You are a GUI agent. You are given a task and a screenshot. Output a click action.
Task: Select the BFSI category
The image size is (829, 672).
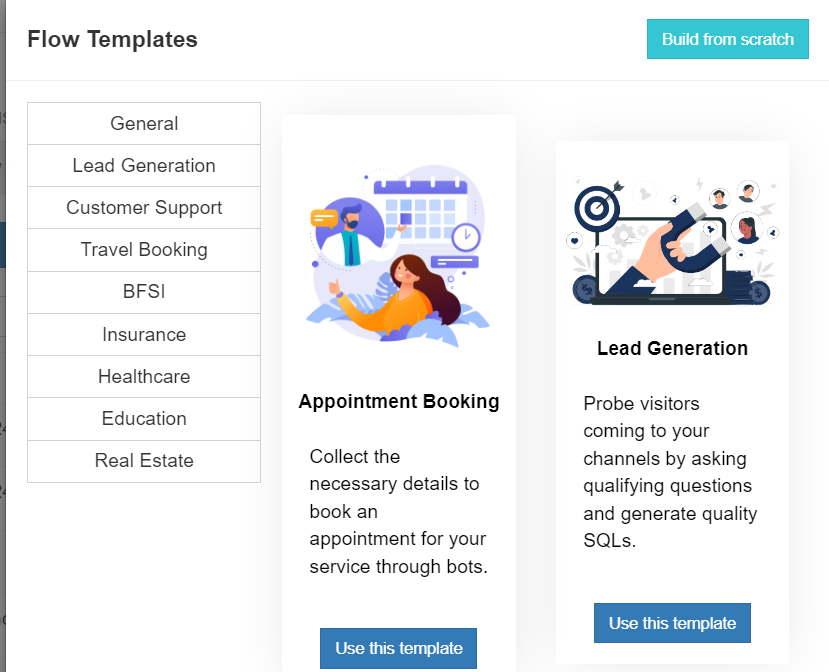point(143,292)
